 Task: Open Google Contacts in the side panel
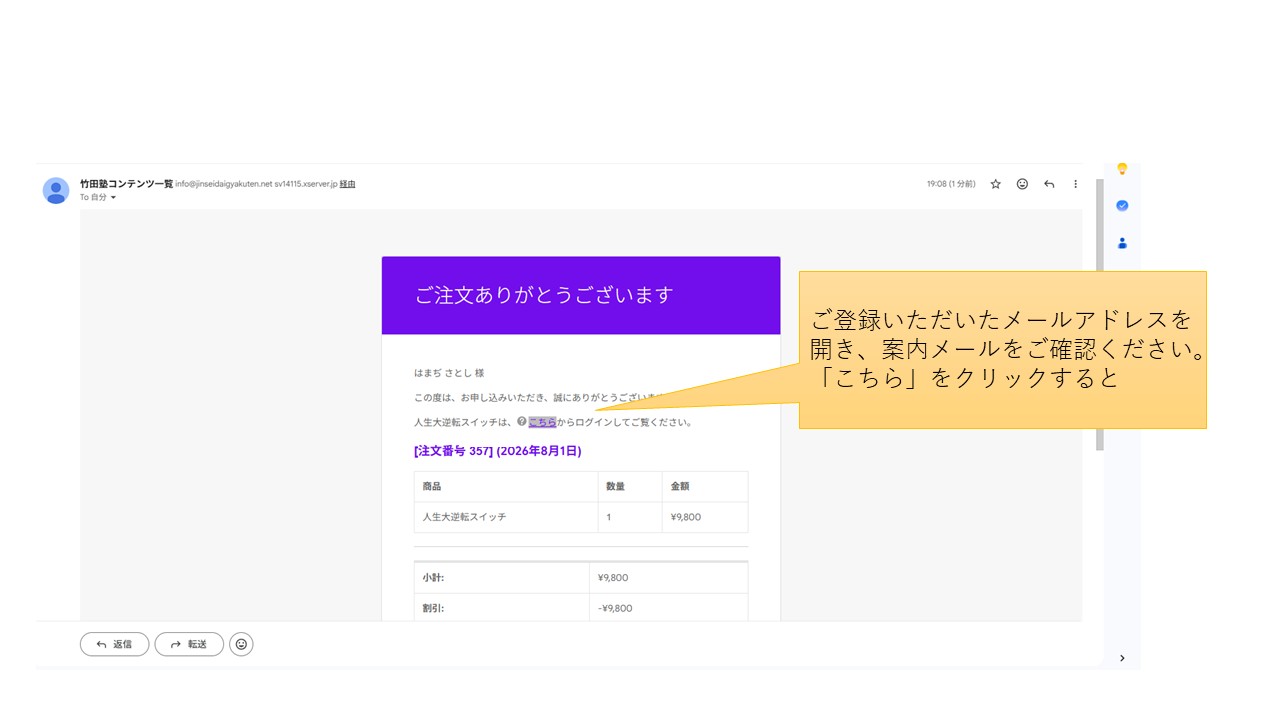(1122, 242)
